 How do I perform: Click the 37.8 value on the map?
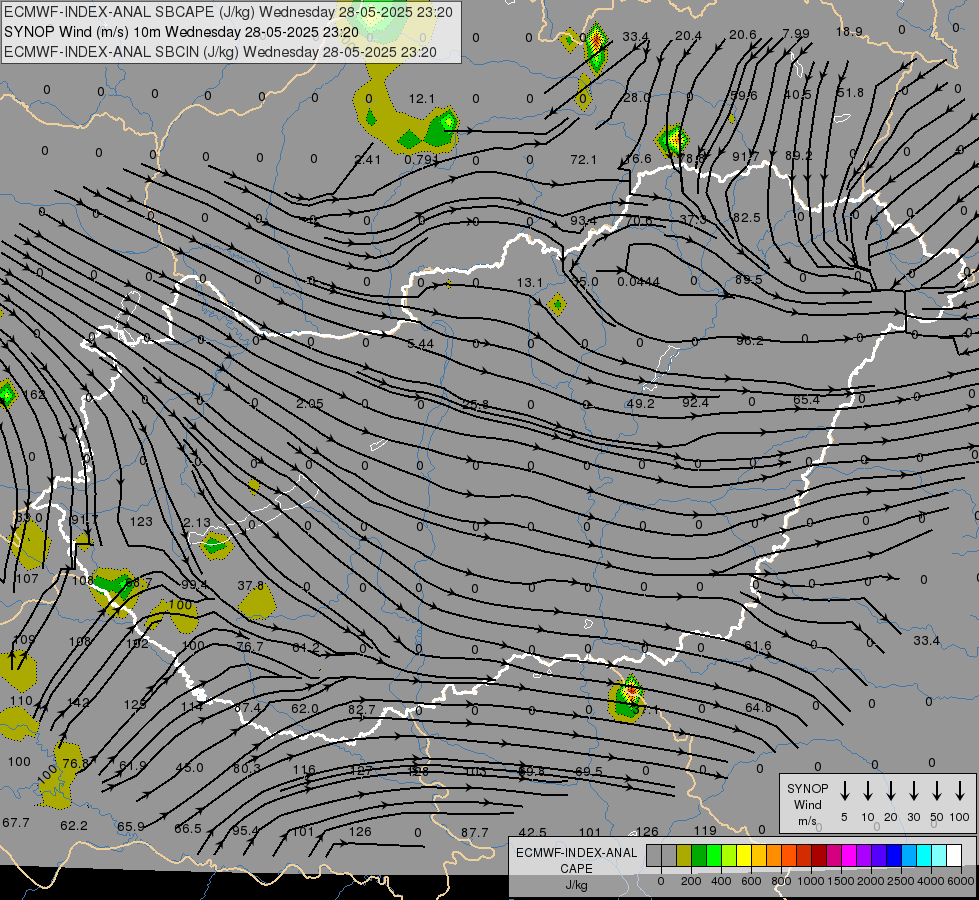point(250,585)
